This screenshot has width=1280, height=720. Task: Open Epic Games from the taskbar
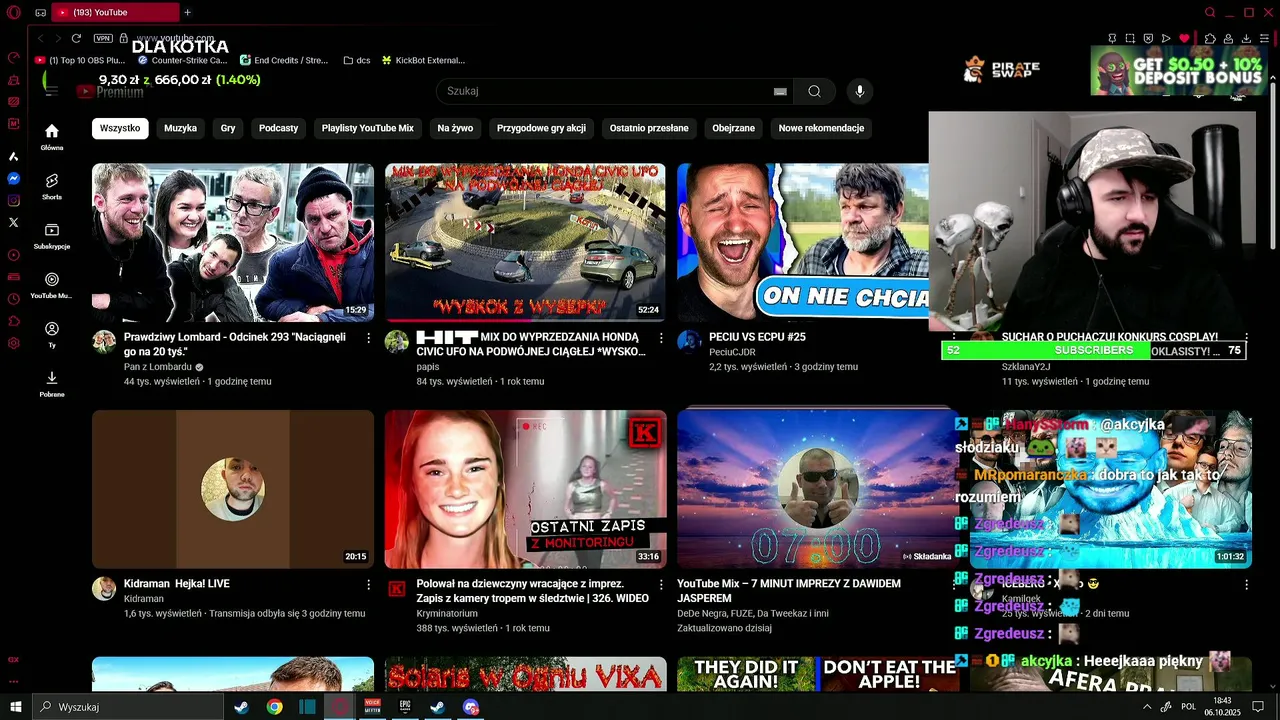click(405, 707)
